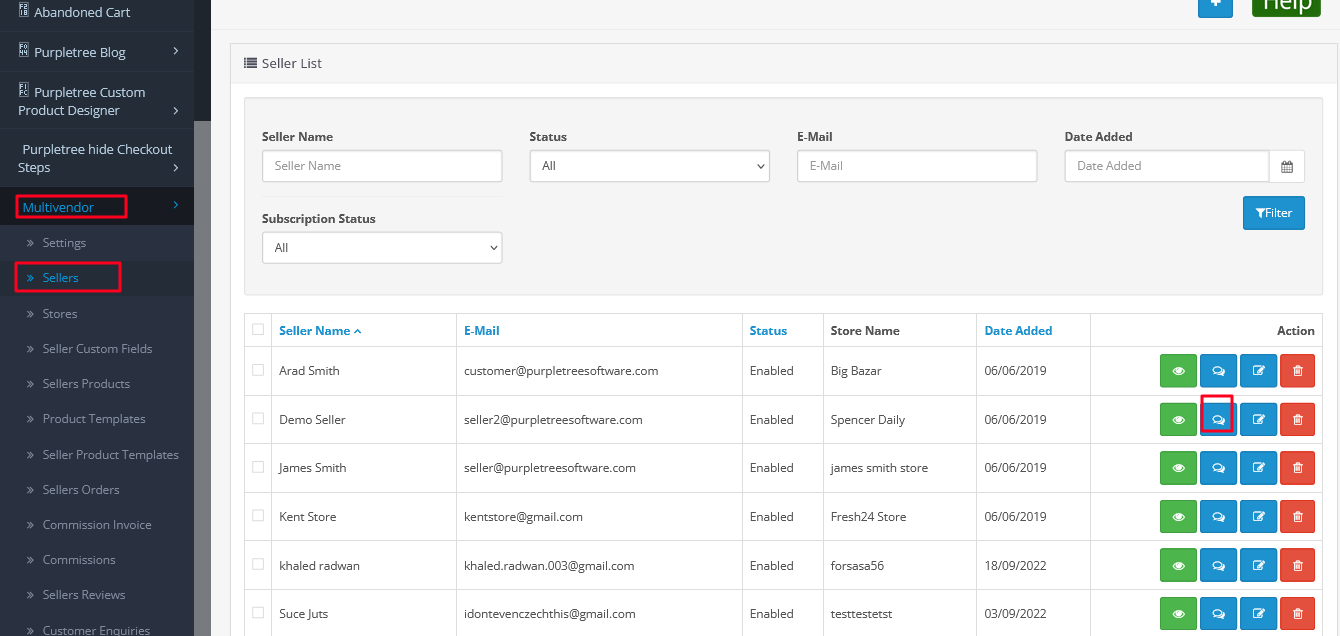Screen dimensions: 1340x636
Task: Click the blue plus add button
Action: [x=1216, y=6]
